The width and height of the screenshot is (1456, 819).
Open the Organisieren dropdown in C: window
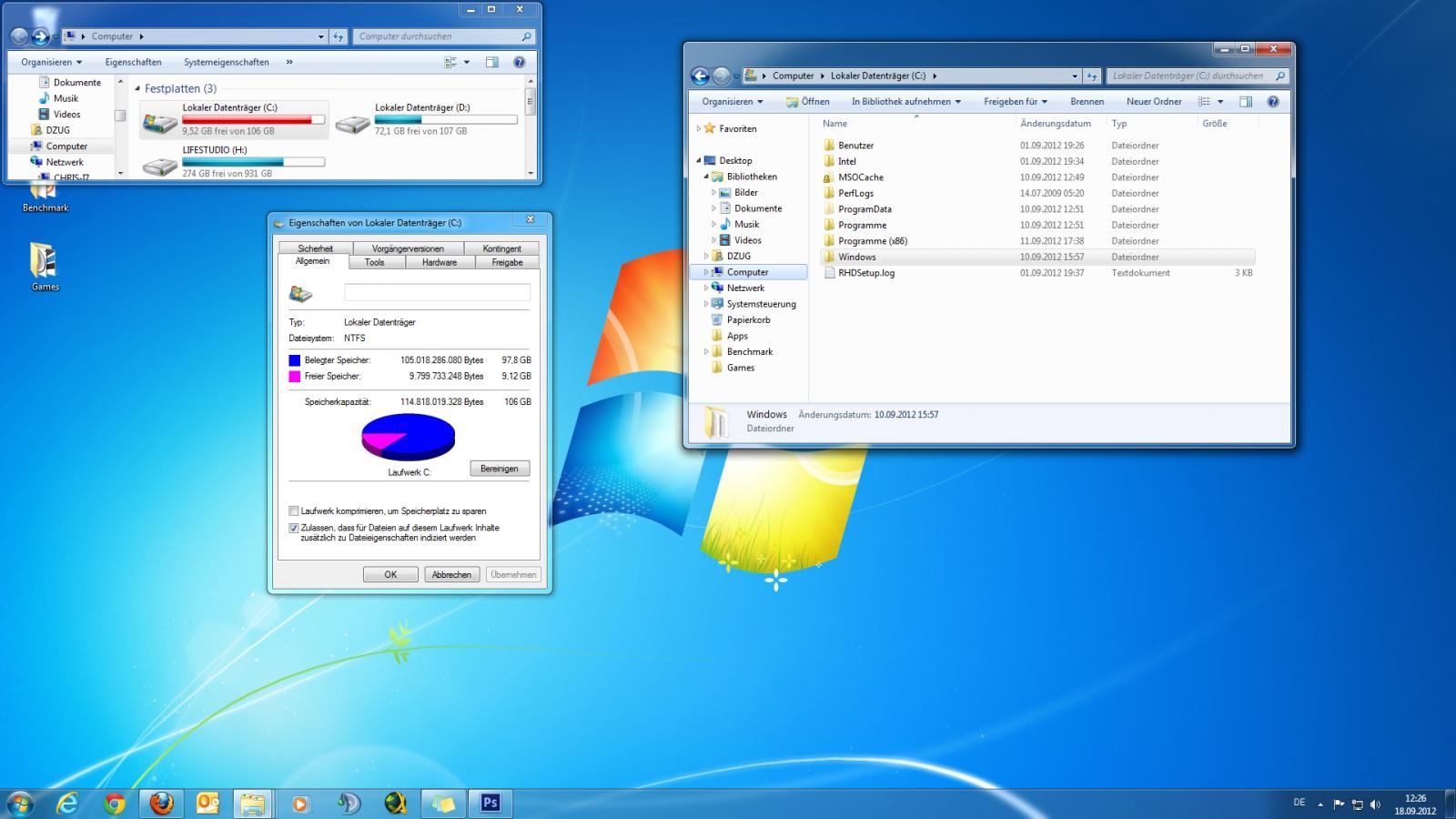click(732, 102)
